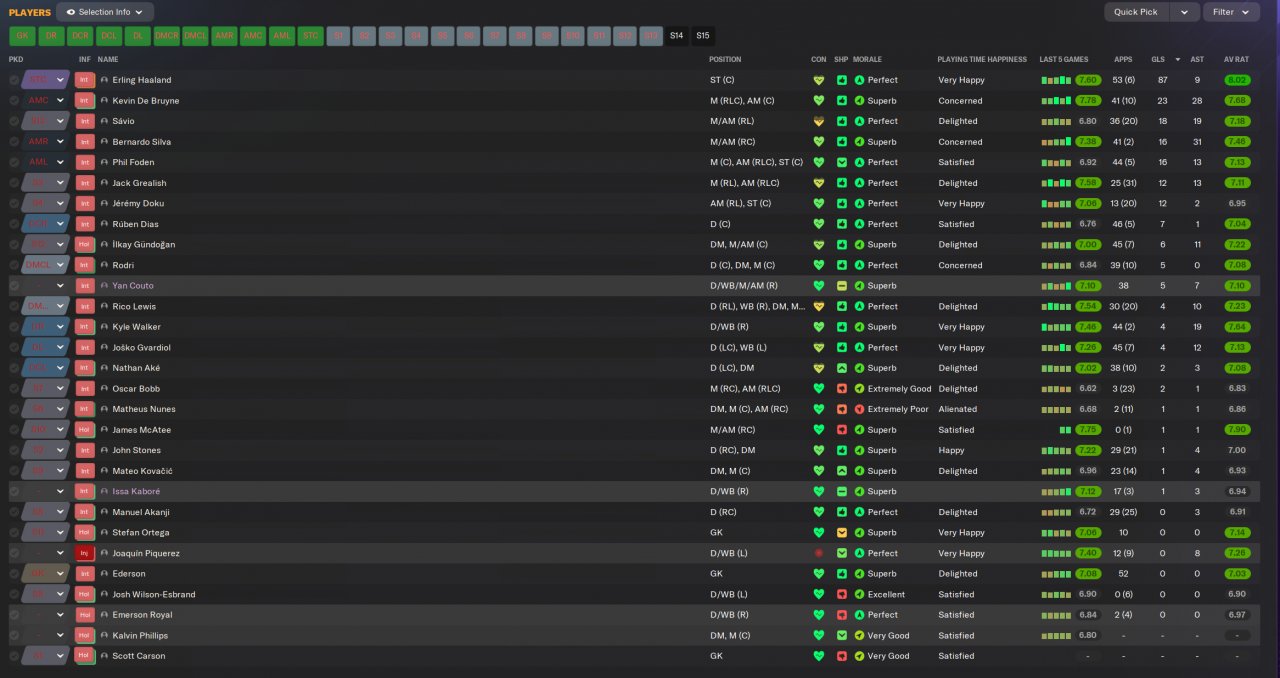This screenshot has height=678, width=1280.
Task: Click Erling Haaland's Int info badge
Action: (85, 80)
